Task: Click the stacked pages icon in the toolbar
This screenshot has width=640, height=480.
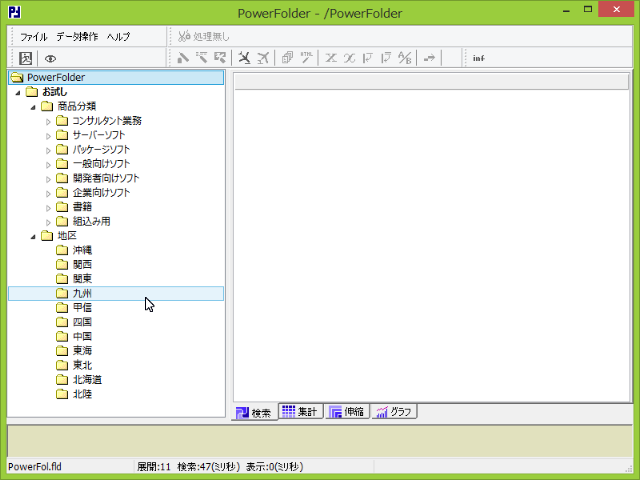Action: [x=286, y=58]
